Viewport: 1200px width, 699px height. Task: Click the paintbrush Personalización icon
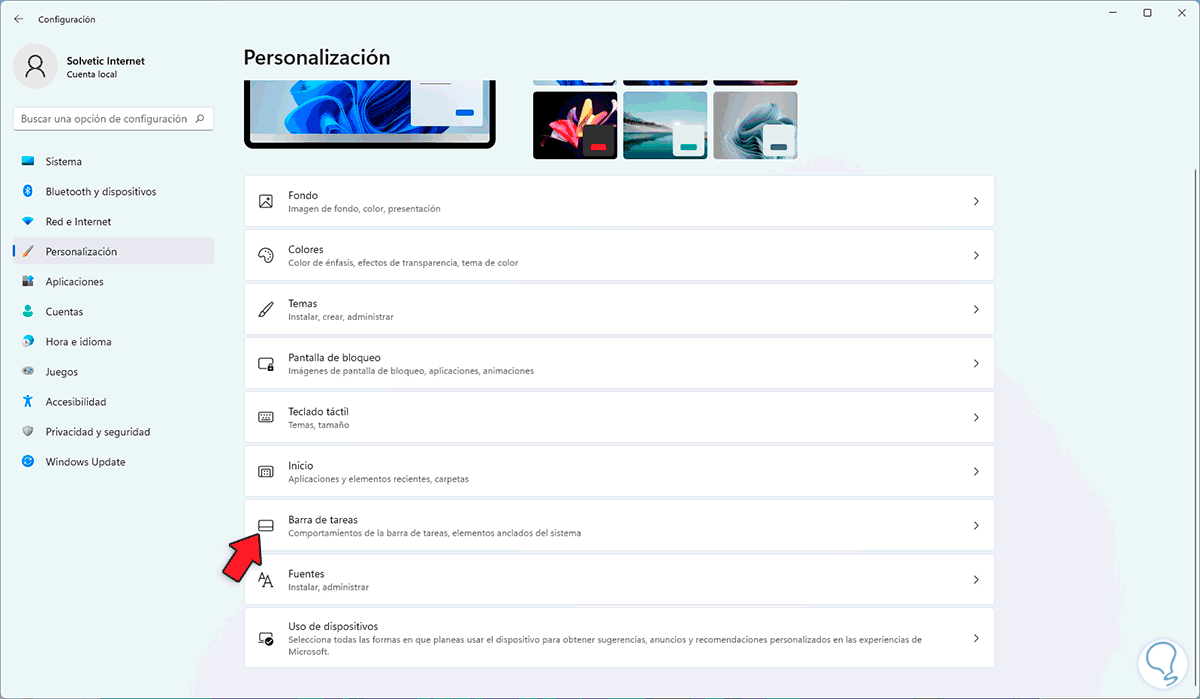click(27, 252)
